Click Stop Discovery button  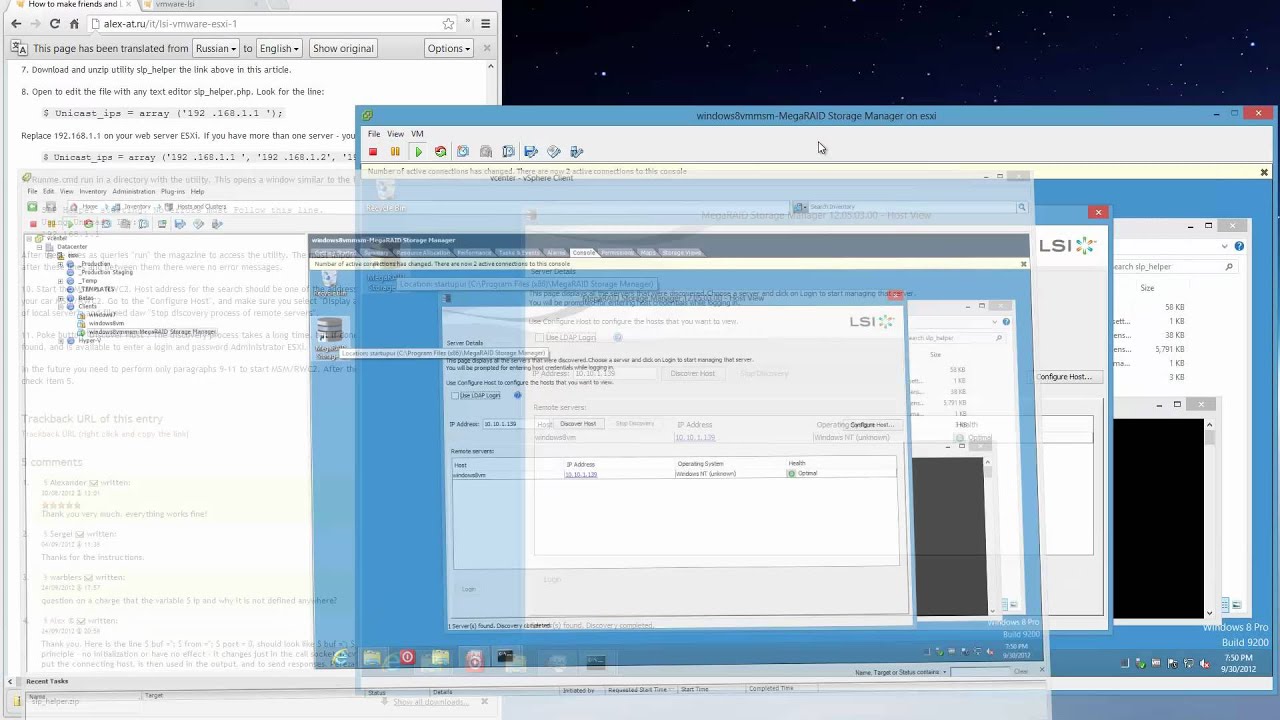[x=635, y=424]
